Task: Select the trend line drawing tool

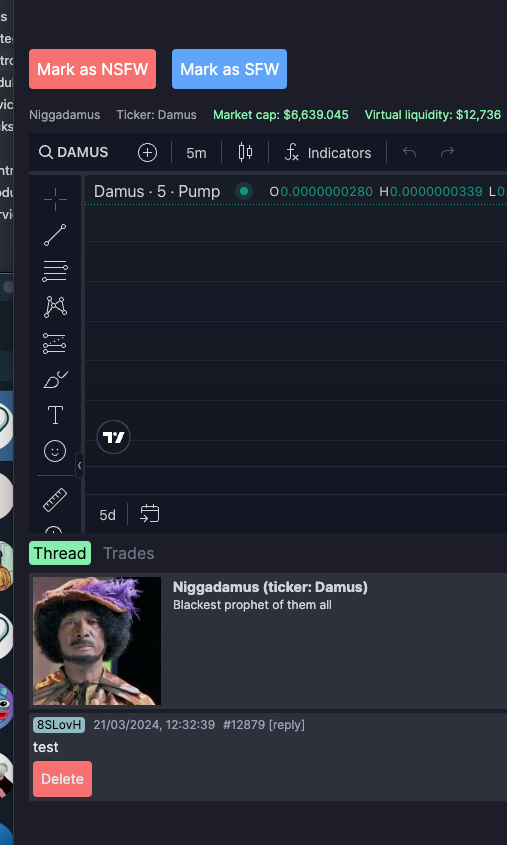Action: (55, 236)
